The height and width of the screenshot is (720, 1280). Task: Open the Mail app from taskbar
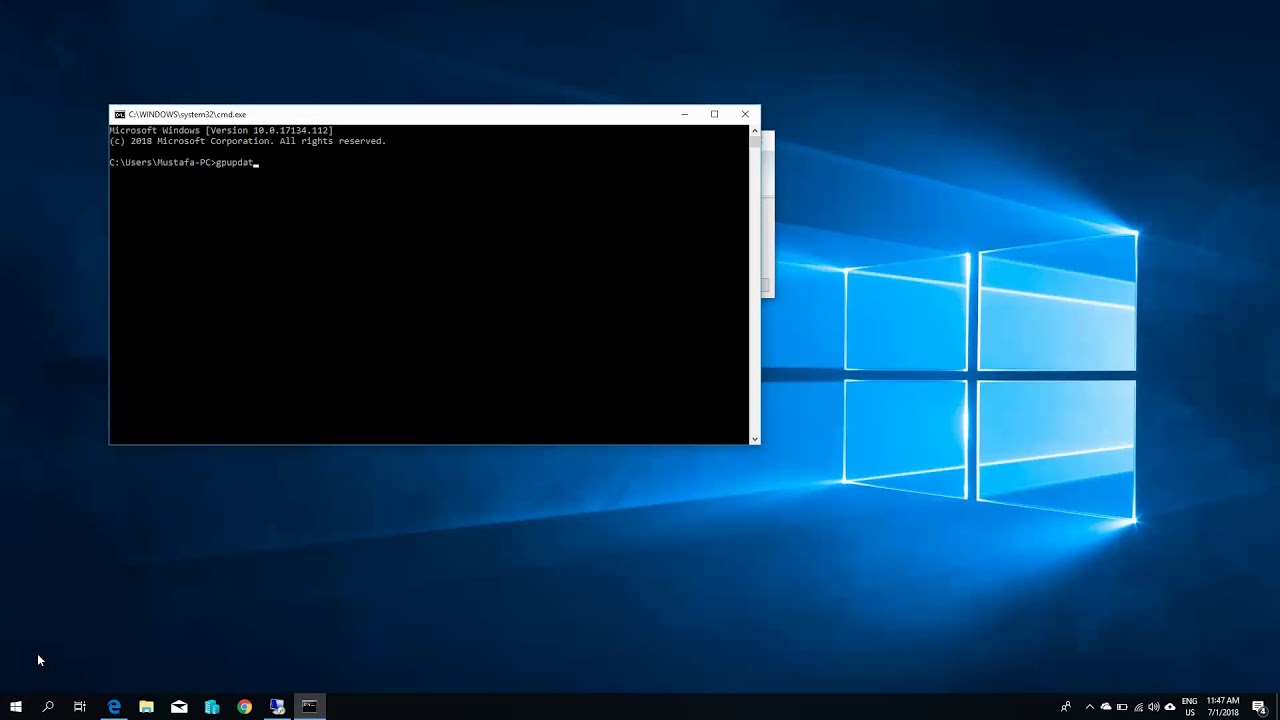point(179,707)
